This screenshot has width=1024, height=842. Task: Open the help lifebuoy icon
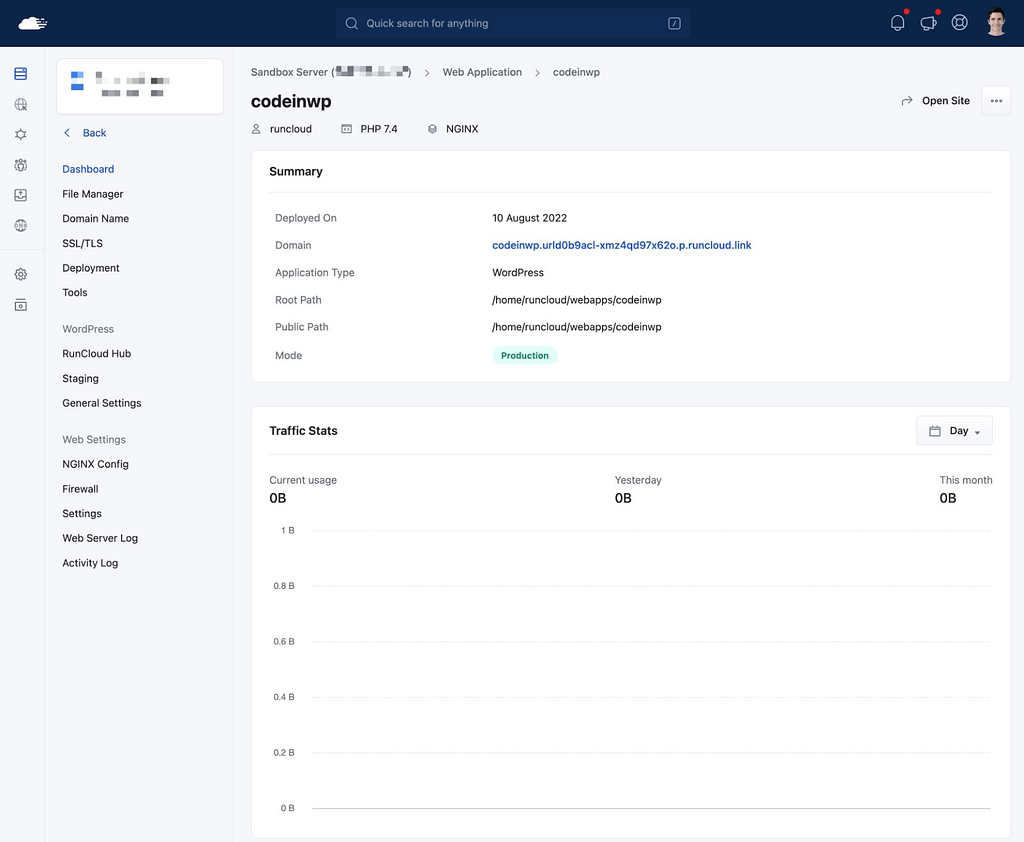coord(959,21)
